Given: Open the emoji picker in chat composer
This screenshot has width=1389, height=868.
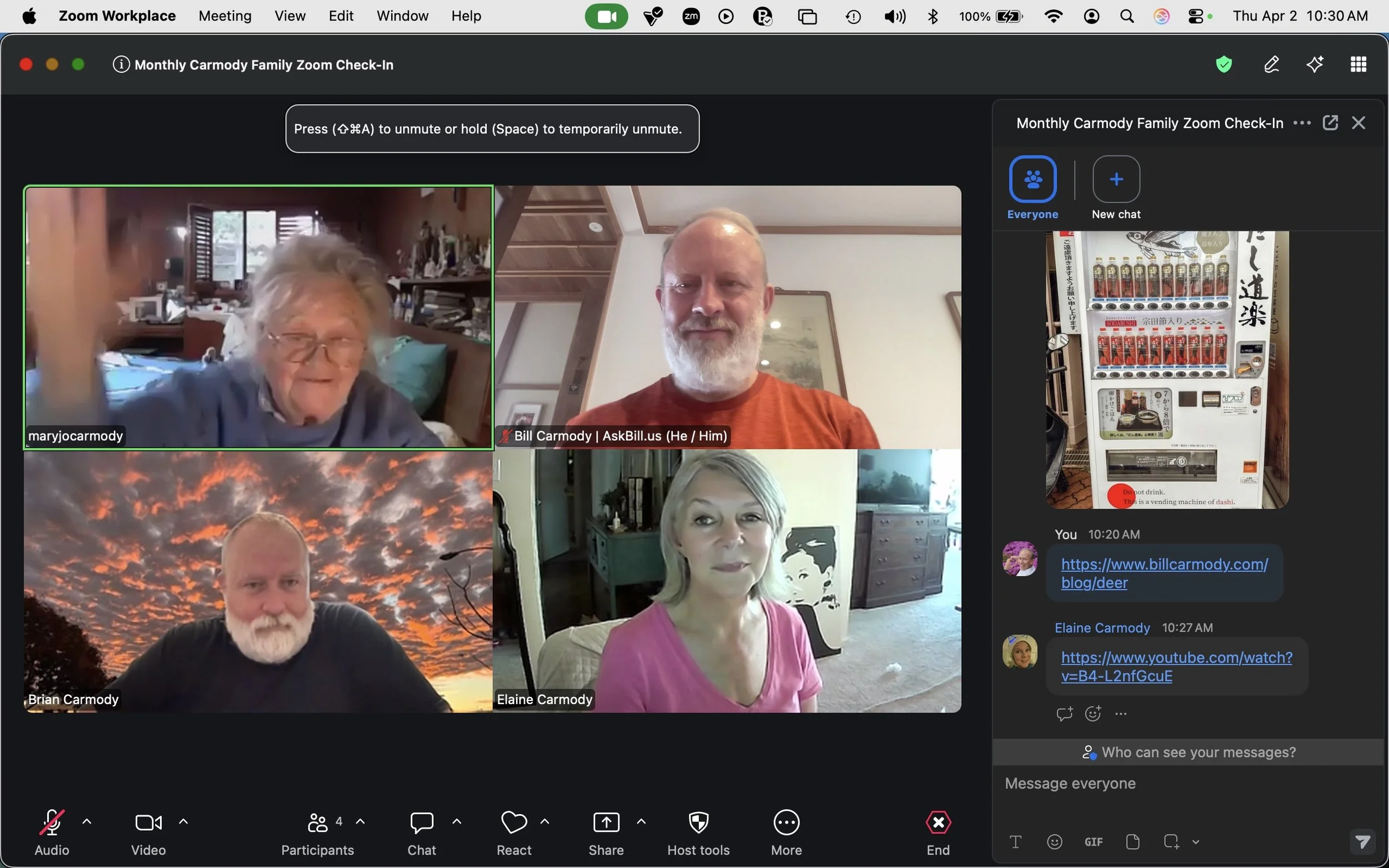Looking at the screenshot, I should pyautogui.click(x=1054, y=841).
